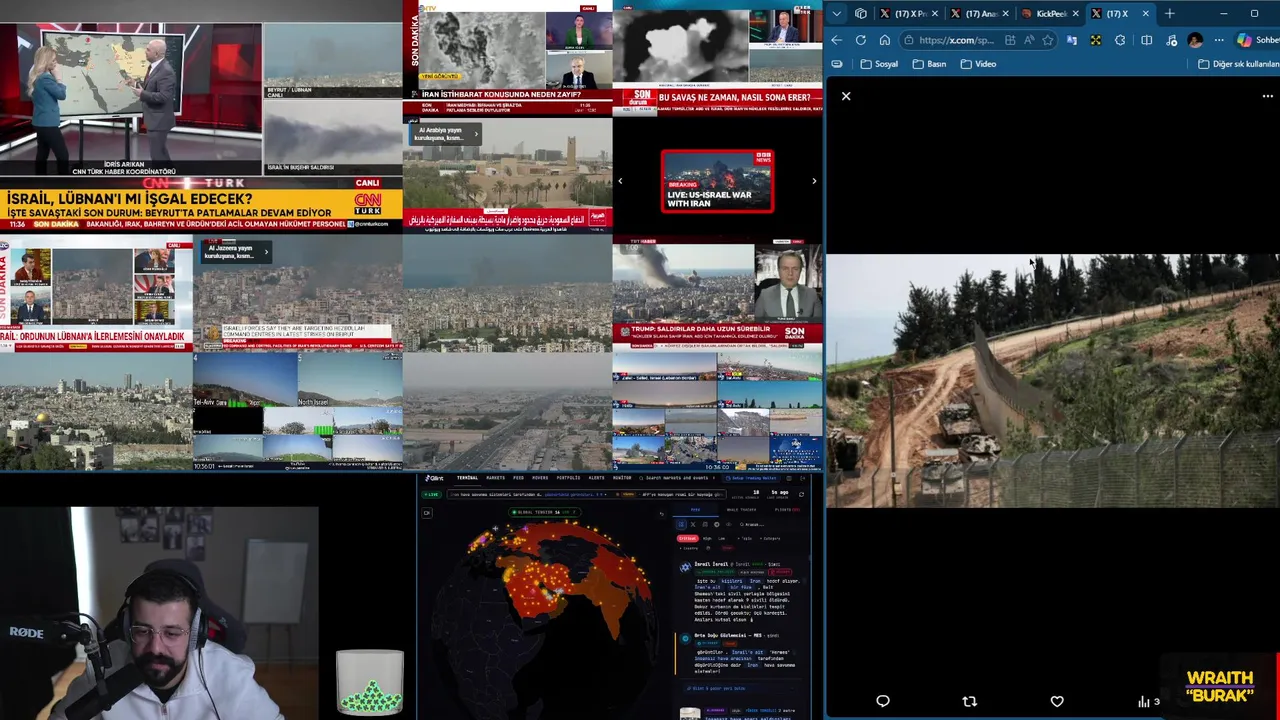Toggle split screen view in browser
Screen dimensions: 1280x720
click(1146, 40)
